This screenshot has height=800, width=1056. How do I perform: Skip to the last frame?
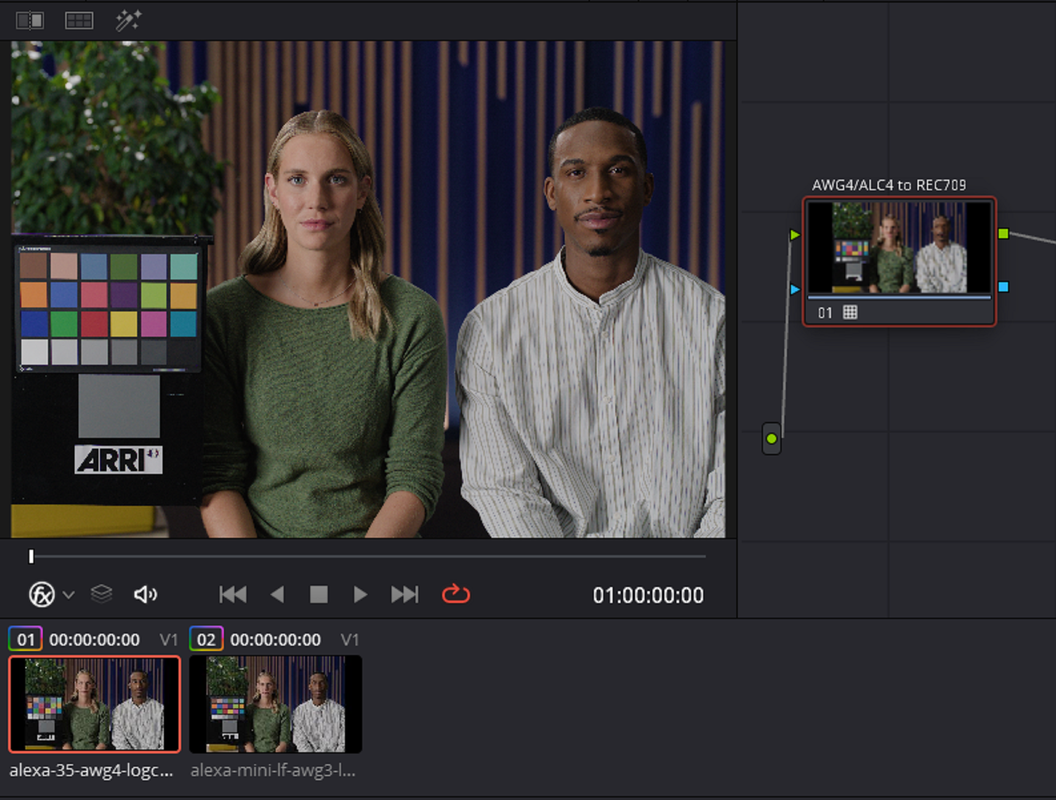pyautogui.click(x=405, y=595)
